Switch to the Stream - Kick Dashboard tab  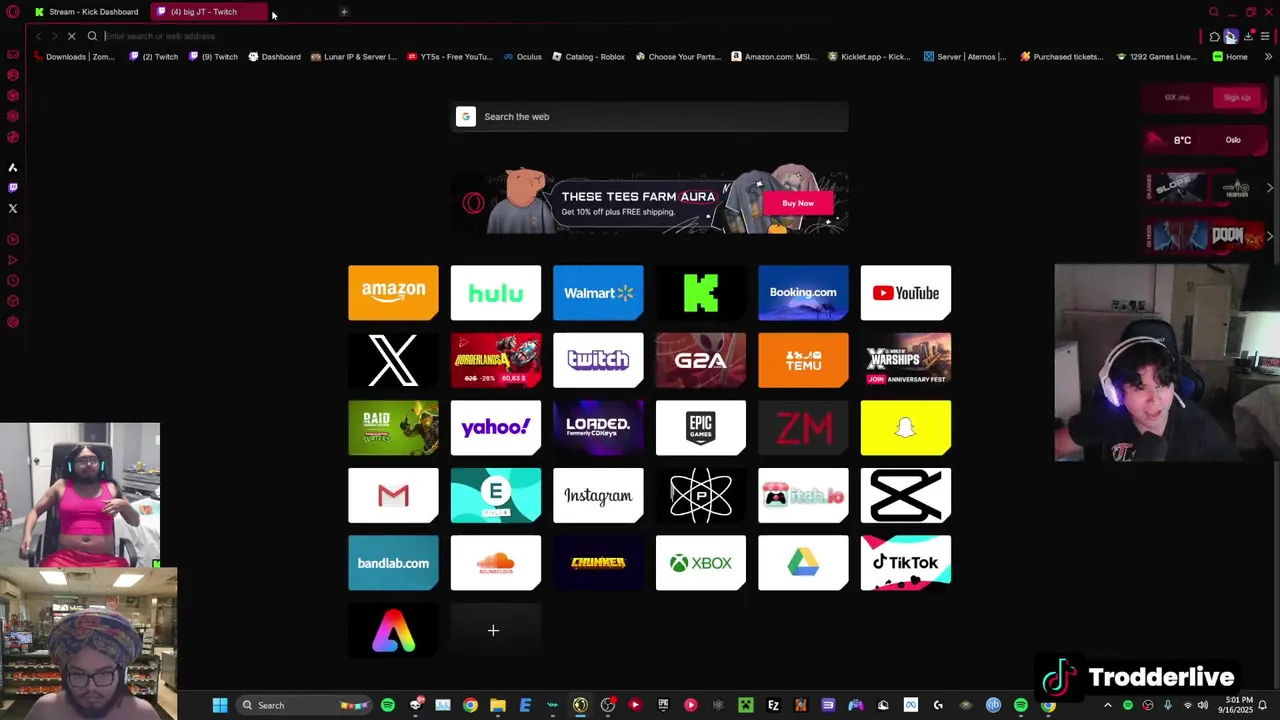pos(87,12)
